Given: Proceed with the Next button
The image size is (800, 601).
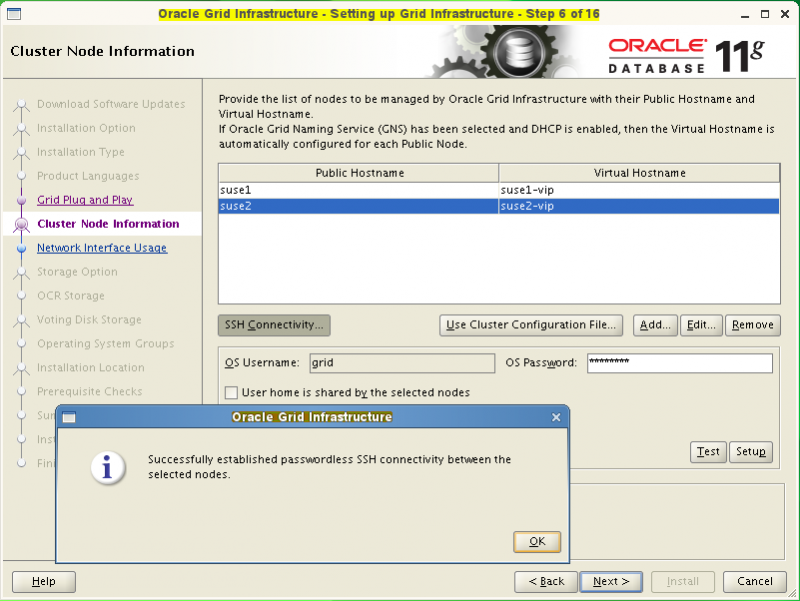Looking at the screenshot, I should pyautogui.click(x=611, y=581).
